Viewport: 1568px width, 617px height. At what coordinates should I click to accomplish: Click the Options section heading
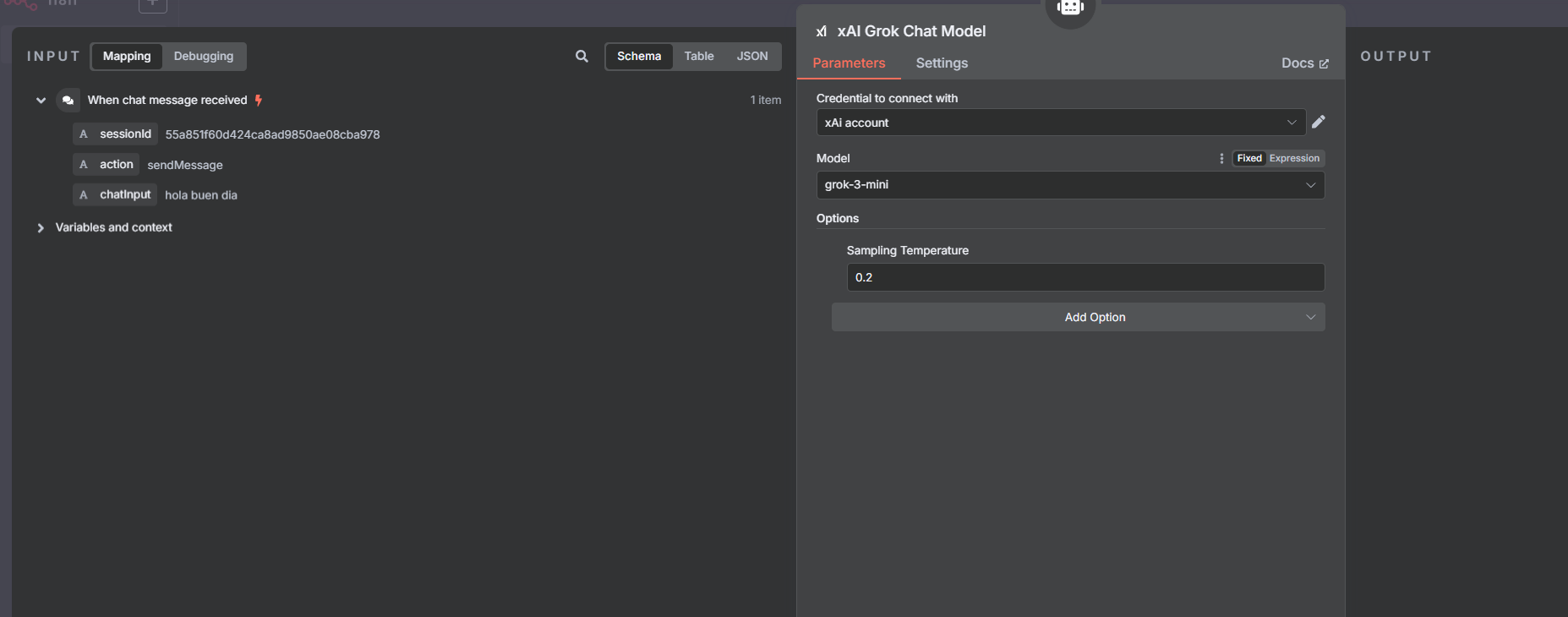[x=837, y=218]
